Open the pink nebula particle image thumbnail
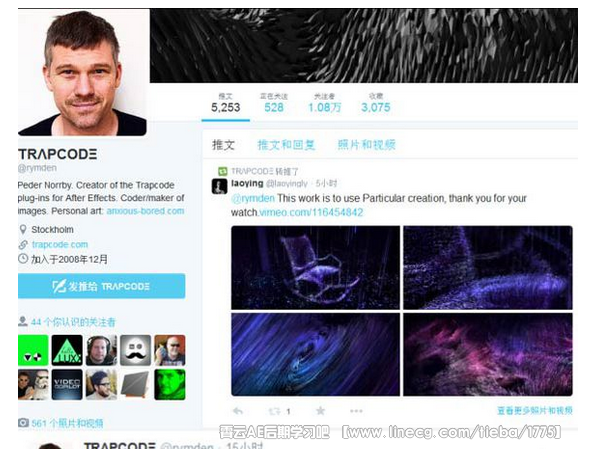Image resolution: width=603 pixels, height=449 pixels. (488, 354)
